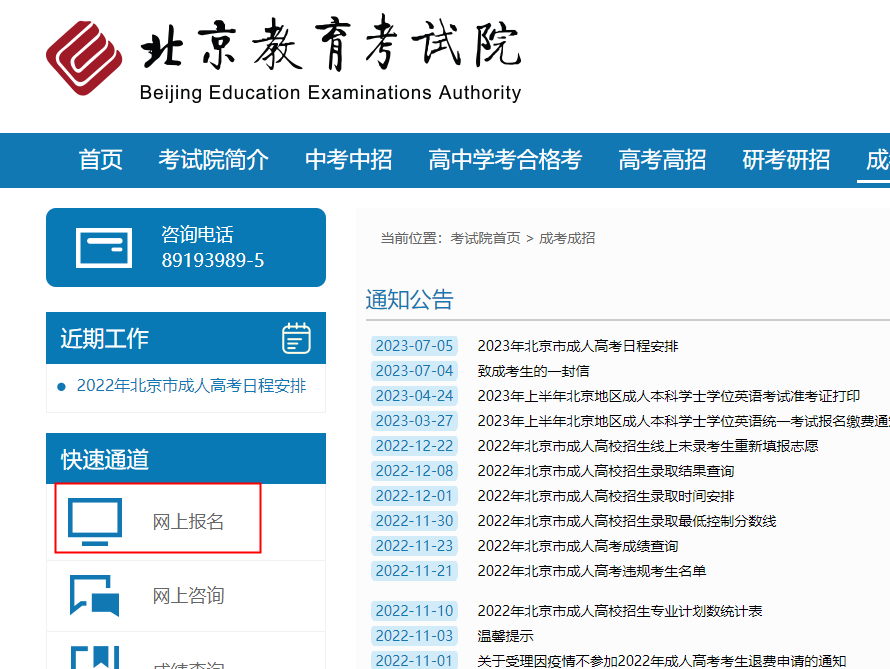
Task: Open the 2022年北京市成人高考日程安排 sidebar link
Action: pos(191,386)
